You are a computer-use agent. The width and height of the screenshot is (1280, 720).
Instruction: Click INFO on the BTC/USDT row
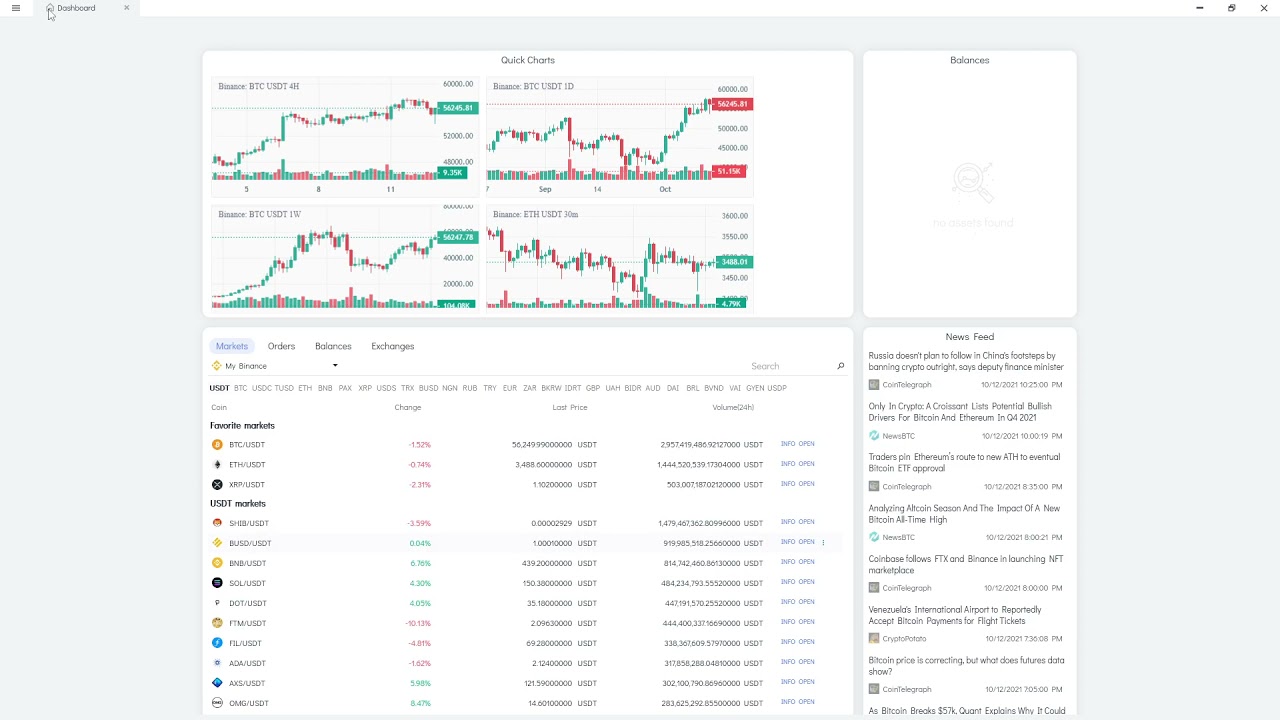tap(788, 444)
